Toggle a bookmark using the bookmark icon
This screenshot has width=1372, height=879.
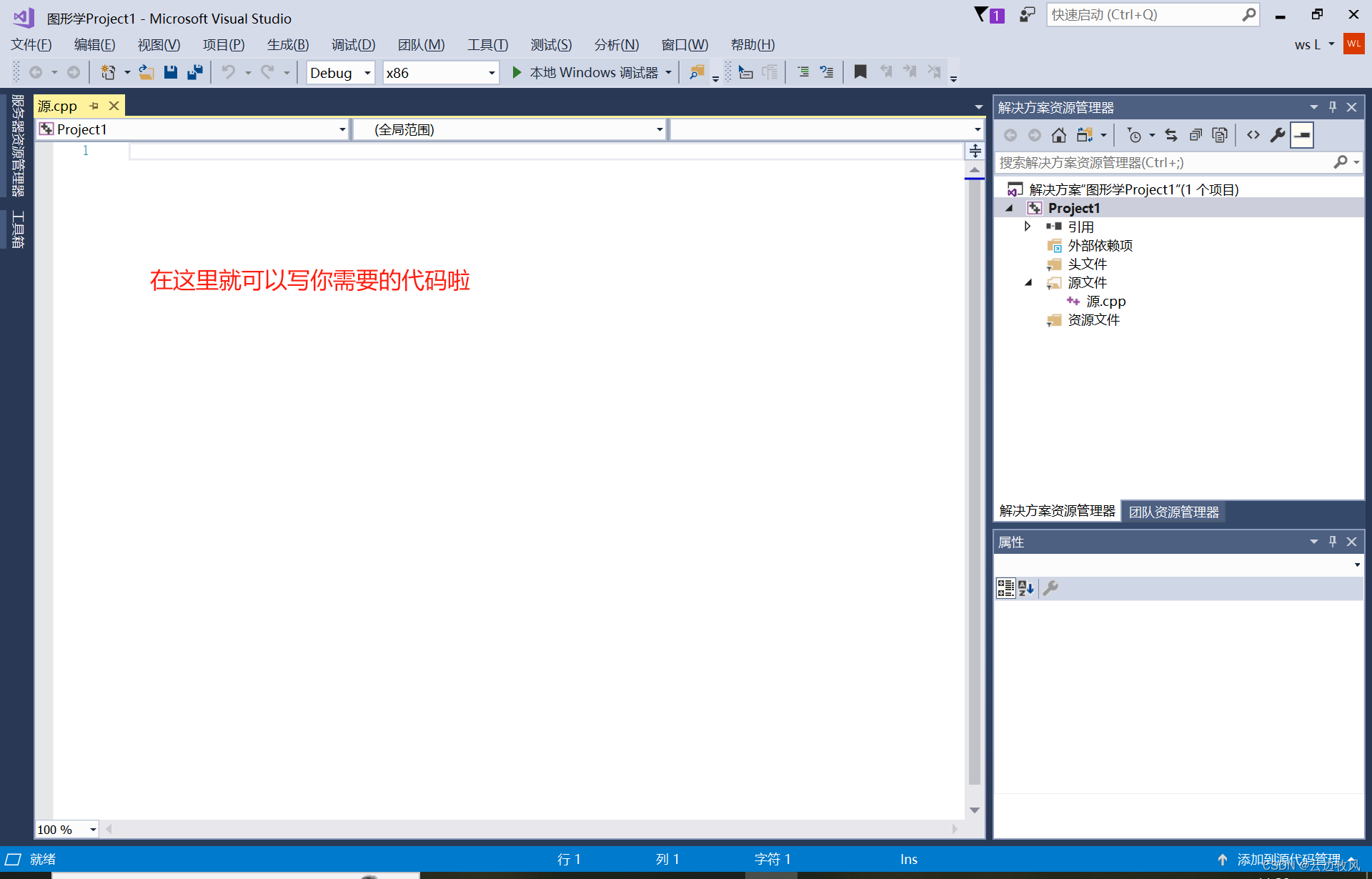[x=860, y=72]
